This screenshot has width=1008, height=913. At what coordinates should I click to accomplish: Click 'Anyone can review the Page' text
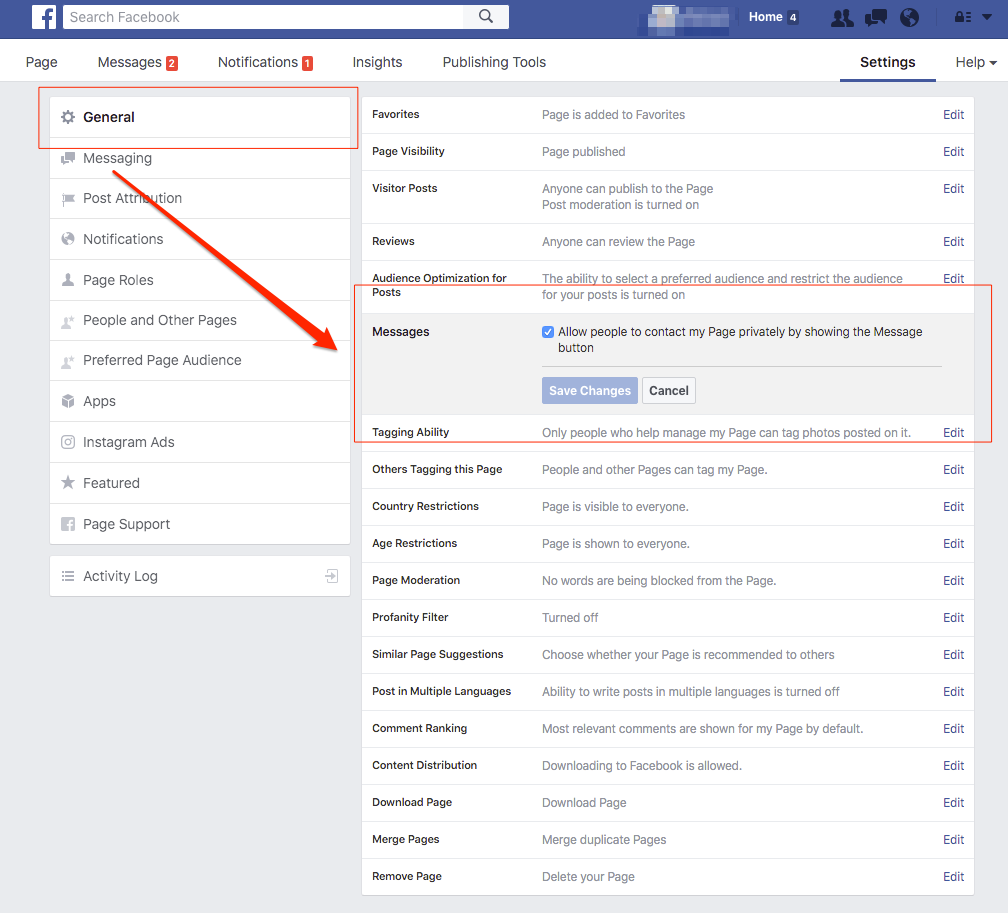(618, 242)
